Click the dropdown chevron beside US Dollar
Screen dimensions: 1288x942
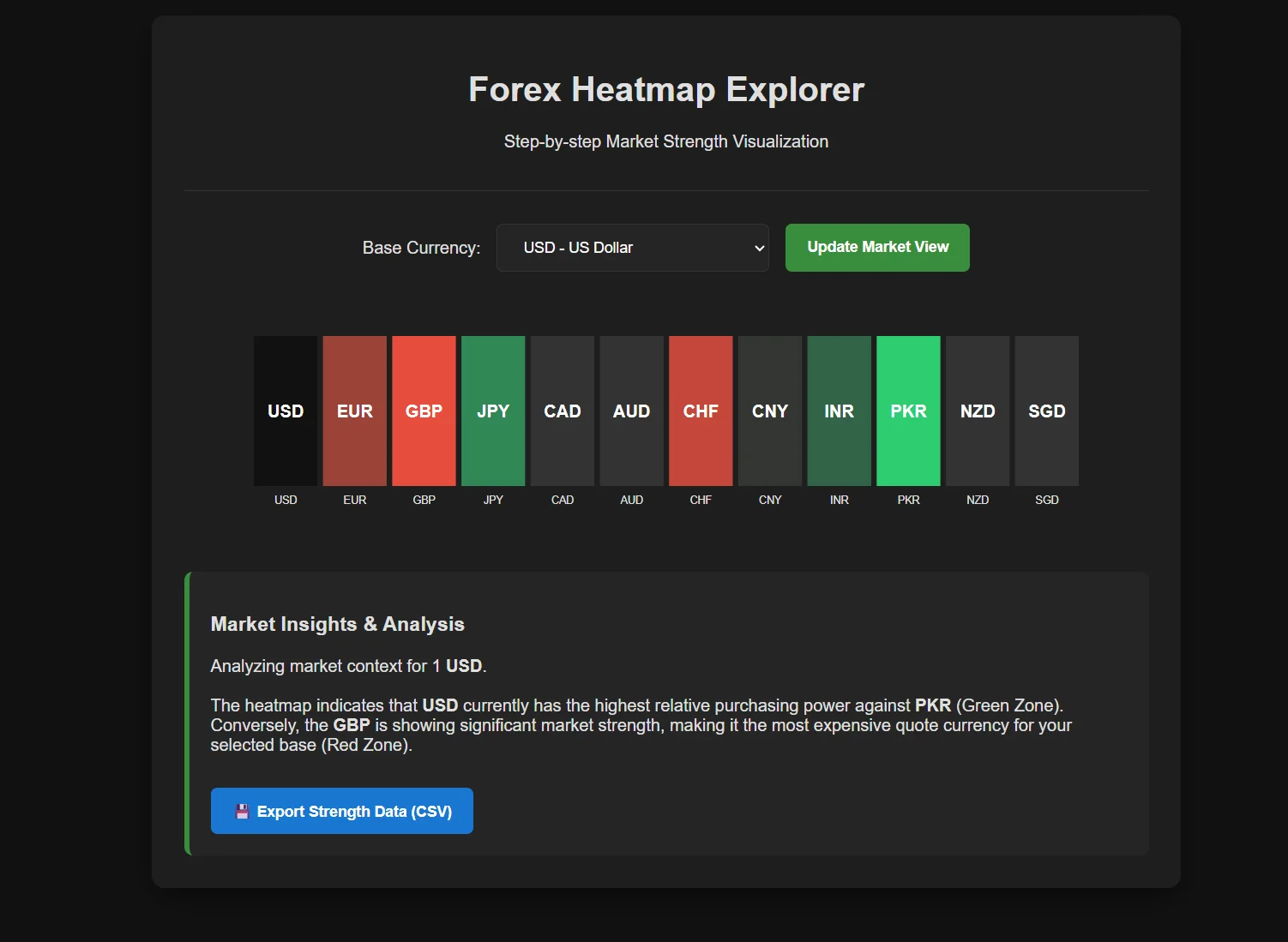[x=757, y=248]
